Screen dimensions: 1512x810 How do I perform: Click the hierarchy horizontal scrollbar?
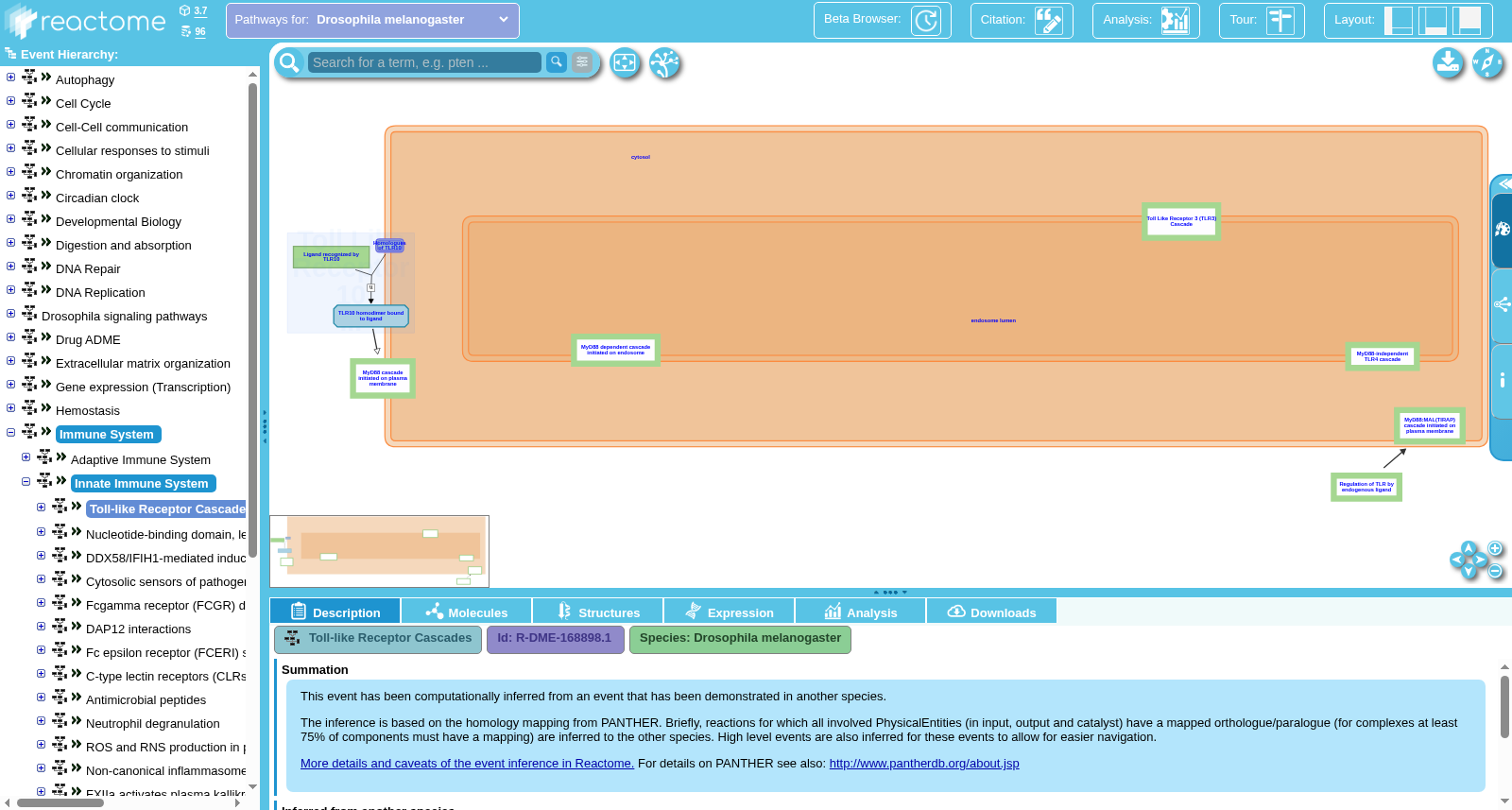click(60, 802)
